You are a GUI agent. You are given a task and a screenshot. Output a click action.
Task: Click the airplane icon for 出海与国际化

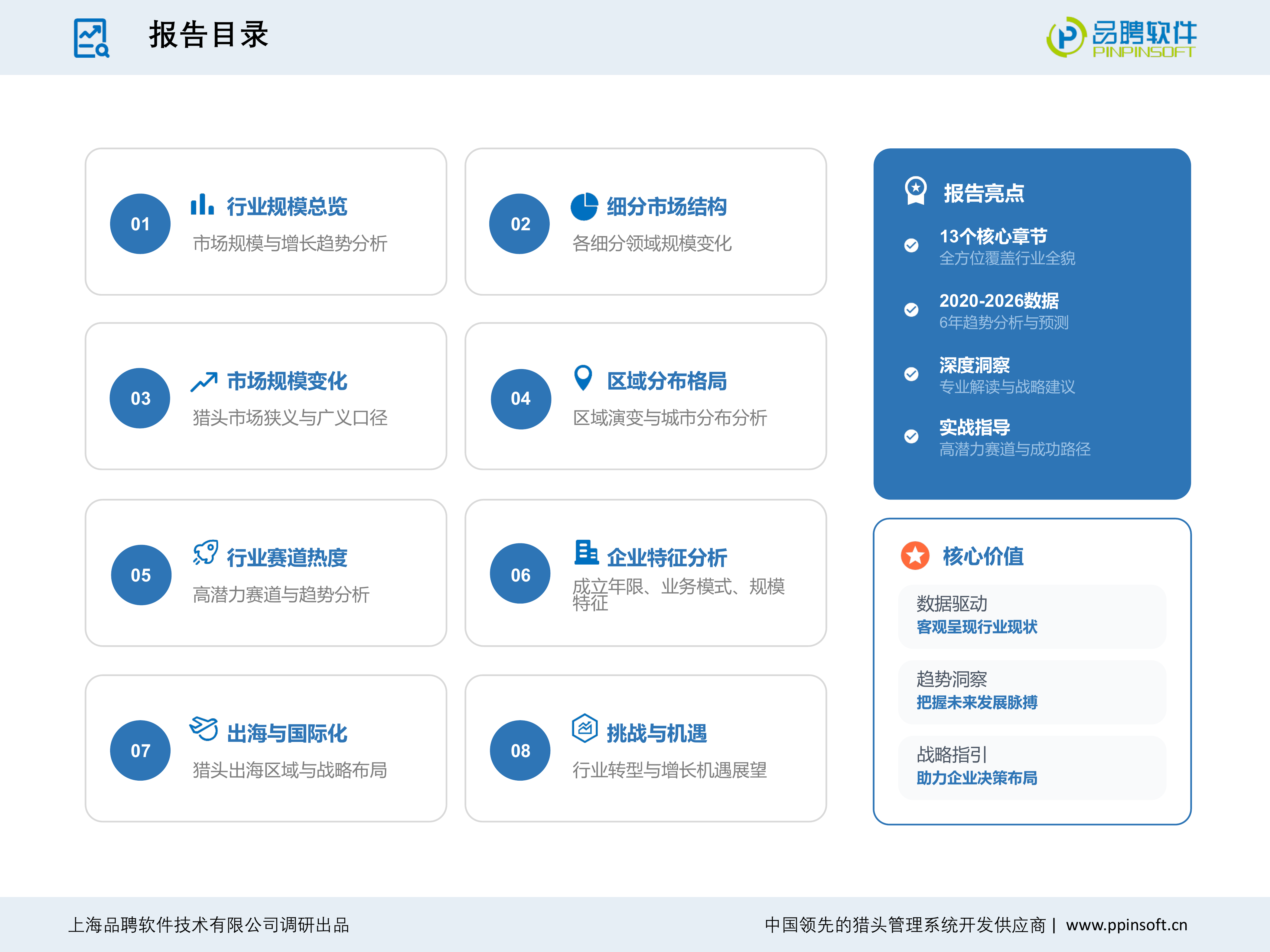(204, 728)
